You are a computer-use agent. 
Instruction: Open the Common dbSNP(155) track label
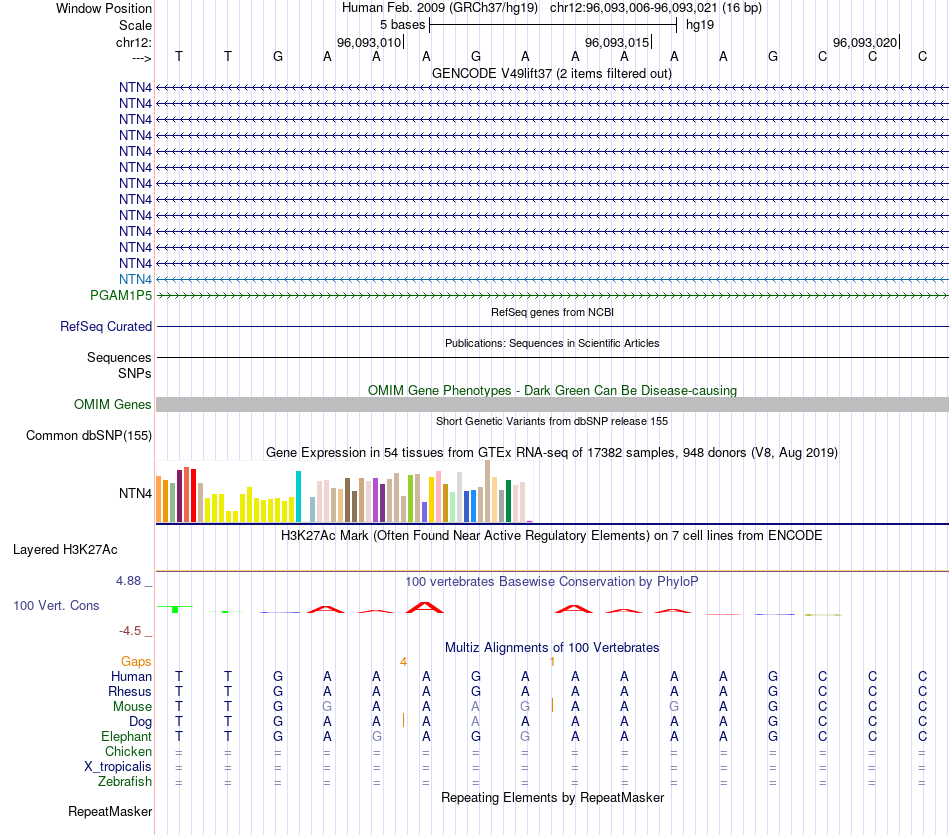click(89, 436)
